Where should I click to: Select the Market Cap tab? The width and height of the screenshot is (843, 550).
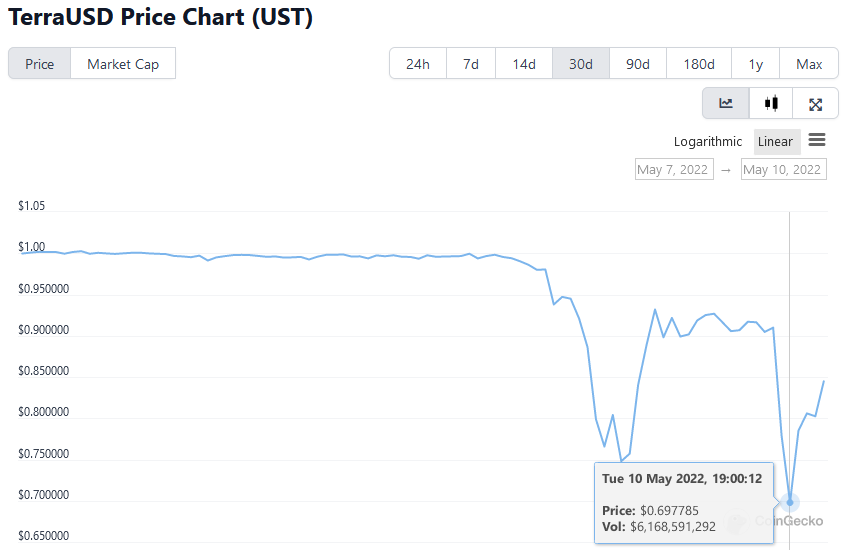point(123,64)
